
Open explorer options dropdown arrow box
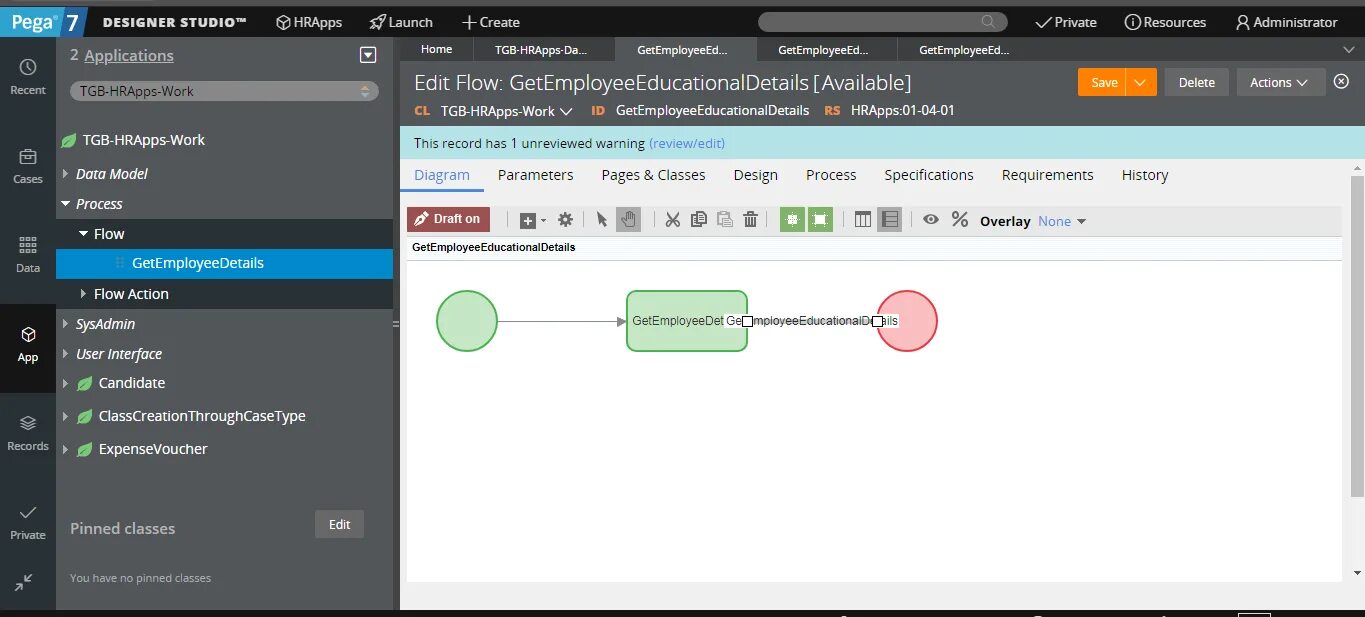coord(368,56)
